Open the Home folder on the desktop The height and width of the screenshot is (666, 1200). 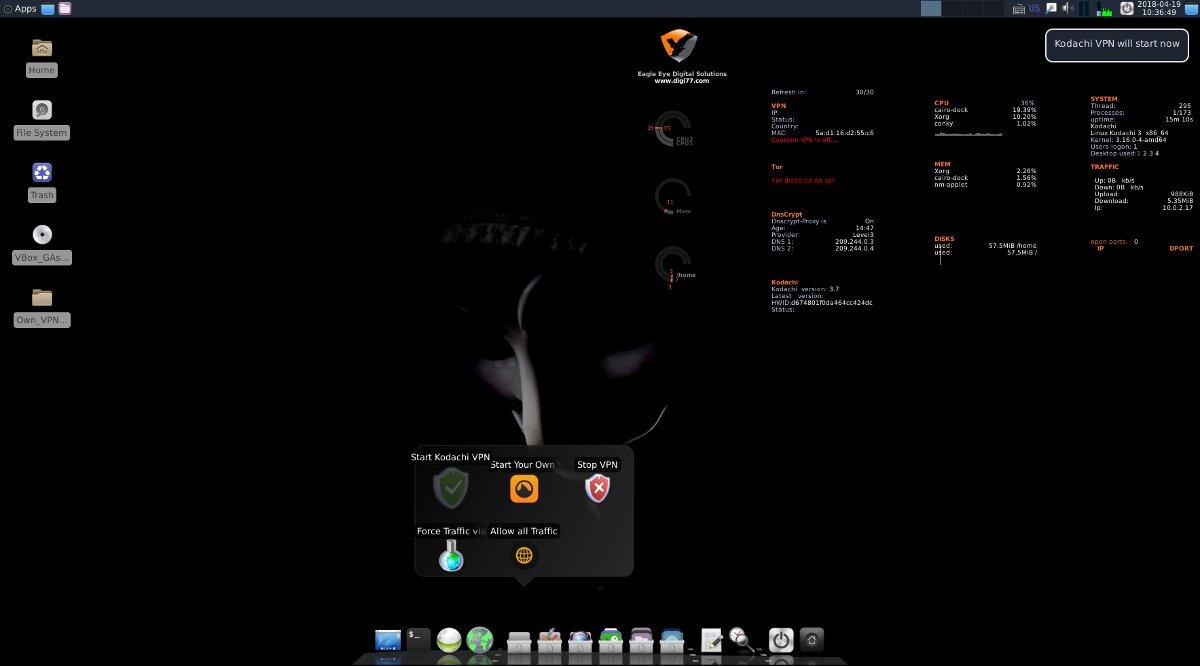[x=41, y=47]
